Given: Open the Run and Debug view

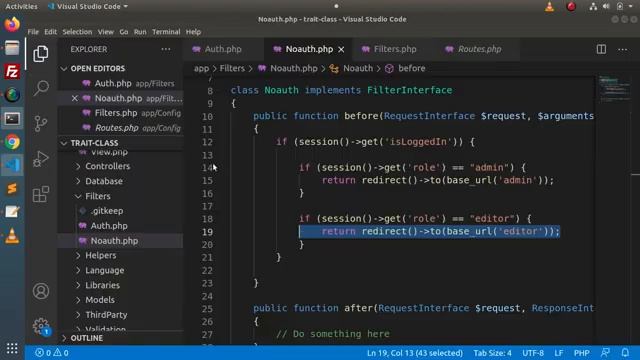Looking at the screenshot, I should coord(41,159).
